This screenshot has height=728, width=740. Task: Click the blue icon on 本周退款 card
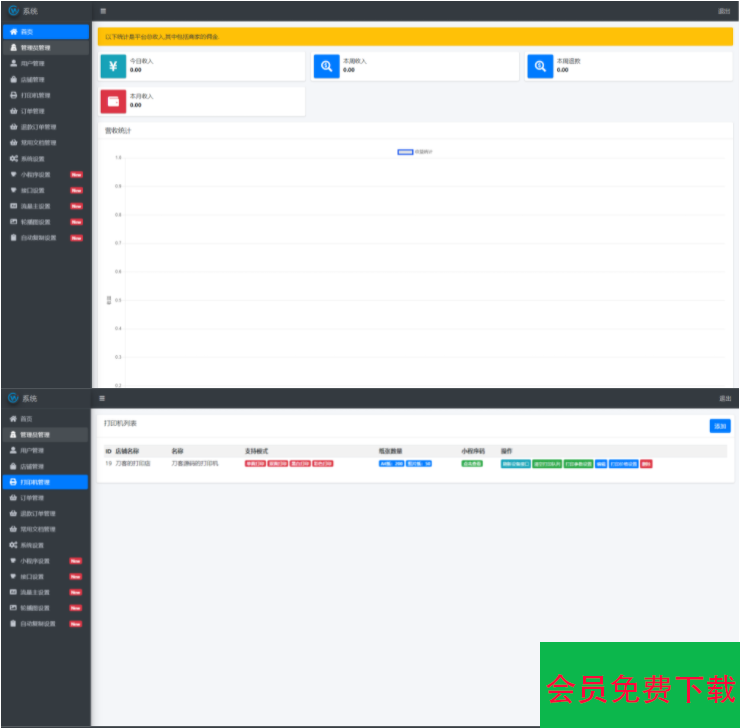pos(540,66)
